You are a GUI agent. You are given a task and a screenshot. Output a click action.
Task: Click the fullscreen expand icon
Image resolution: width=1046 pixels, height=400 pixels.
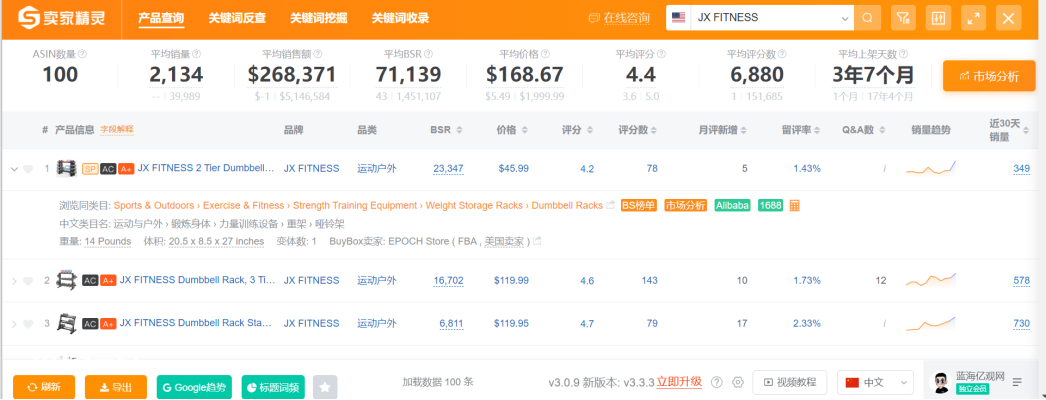[x=973, y=18]
